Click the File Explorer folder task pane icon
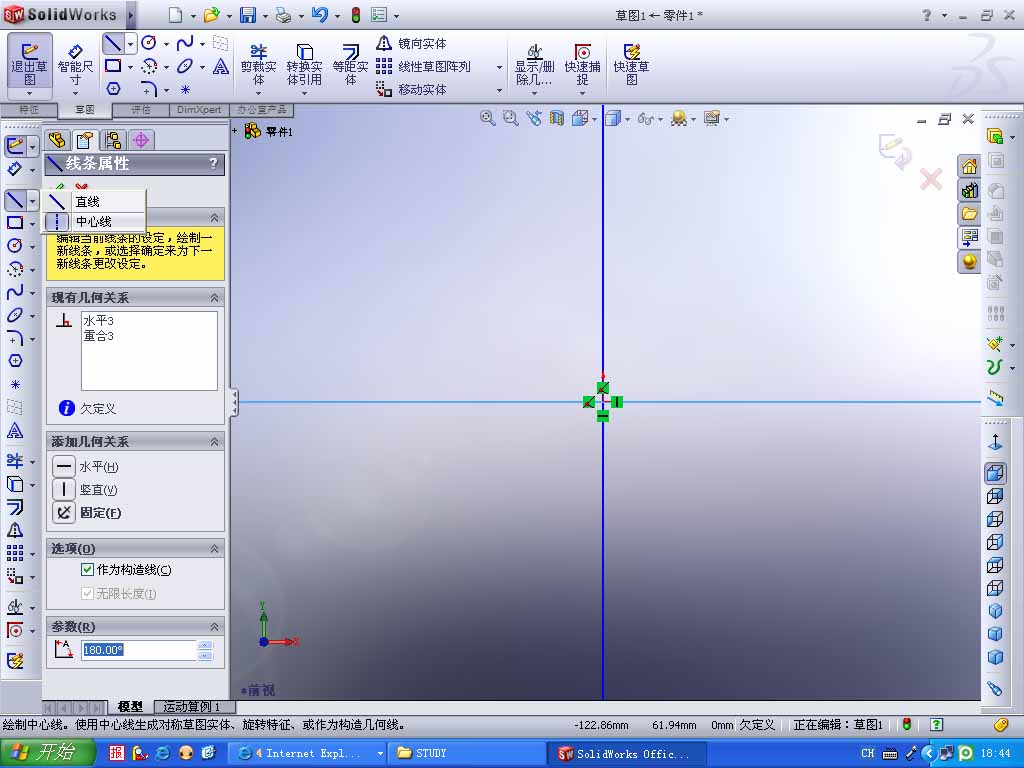 coord(969,214)
